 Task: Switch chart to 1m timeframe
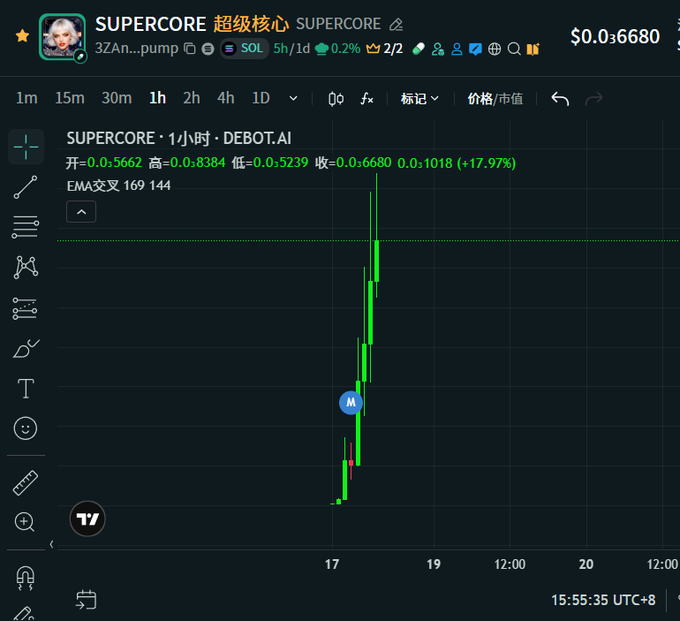click(x=27, y=98)
